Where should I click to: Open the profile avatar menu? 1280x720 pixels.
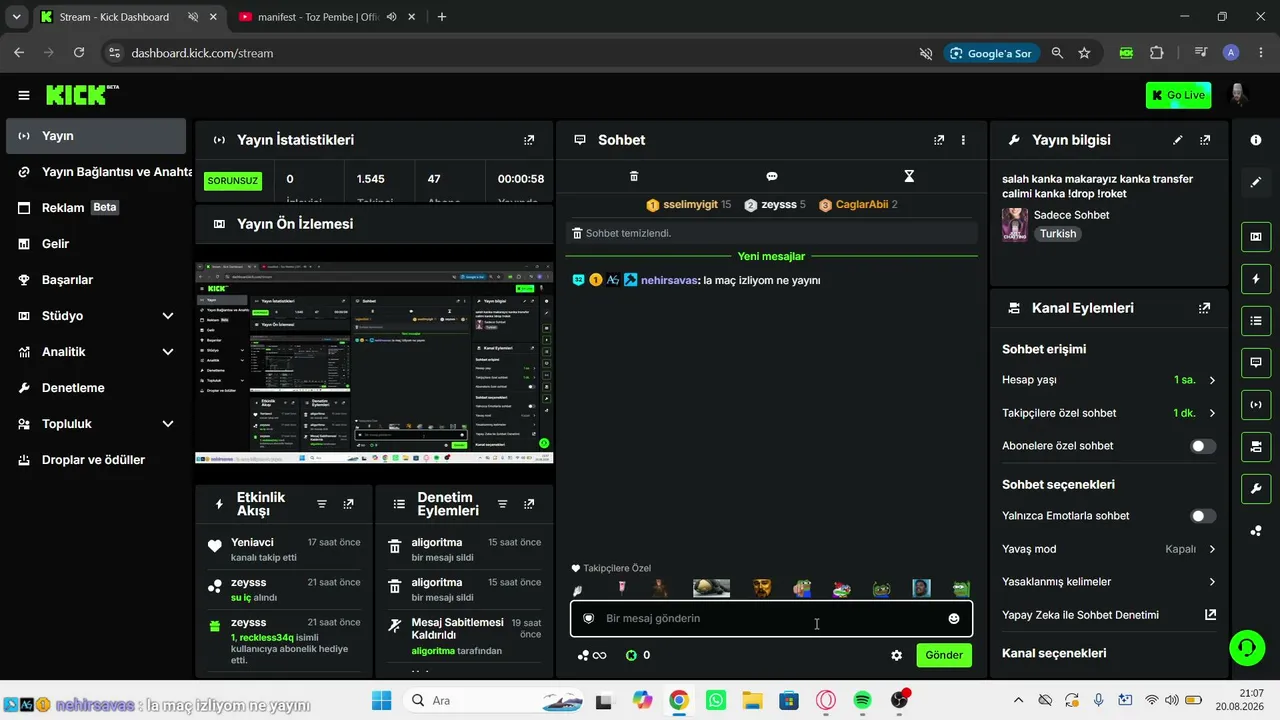pos(1238,95)
